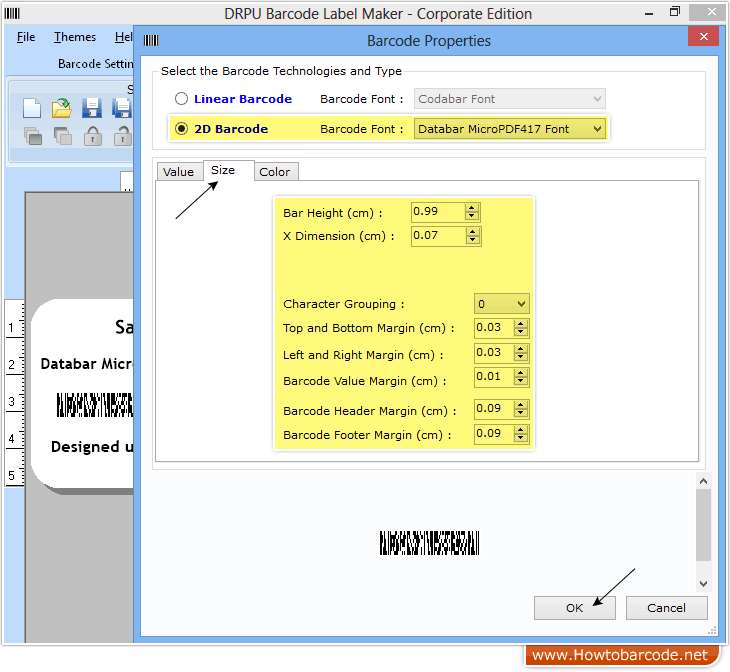Select the 2D Barcode radio button
Viewport: 730px width, 672px height.
pyautogui.click(x=182, y=129)
